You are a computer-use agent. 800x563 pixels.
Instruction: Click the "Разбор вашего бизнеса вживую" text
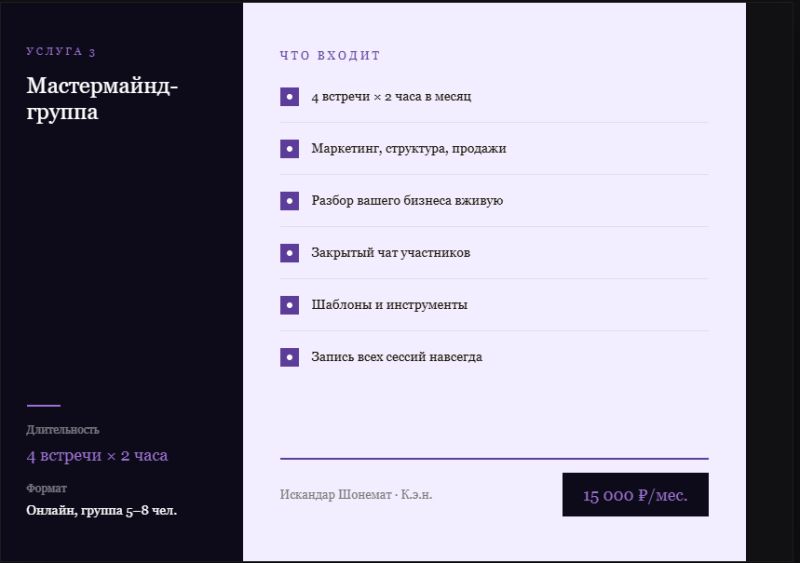[x=407, y=201]
